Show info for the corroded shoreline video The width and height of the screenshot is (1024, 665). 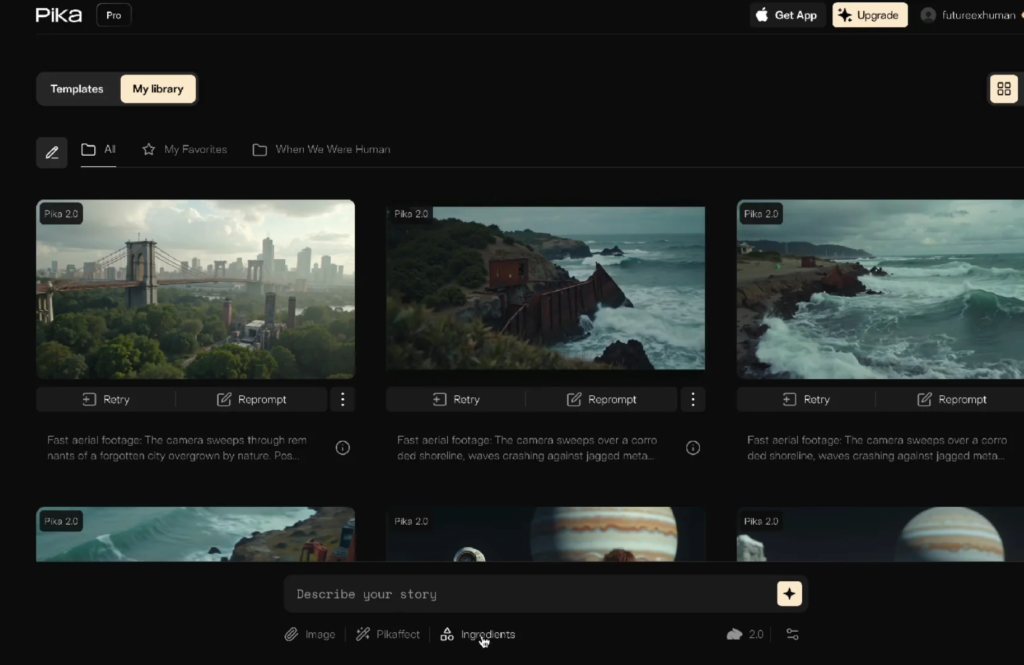pyautogui.click(x=692, y=448)
